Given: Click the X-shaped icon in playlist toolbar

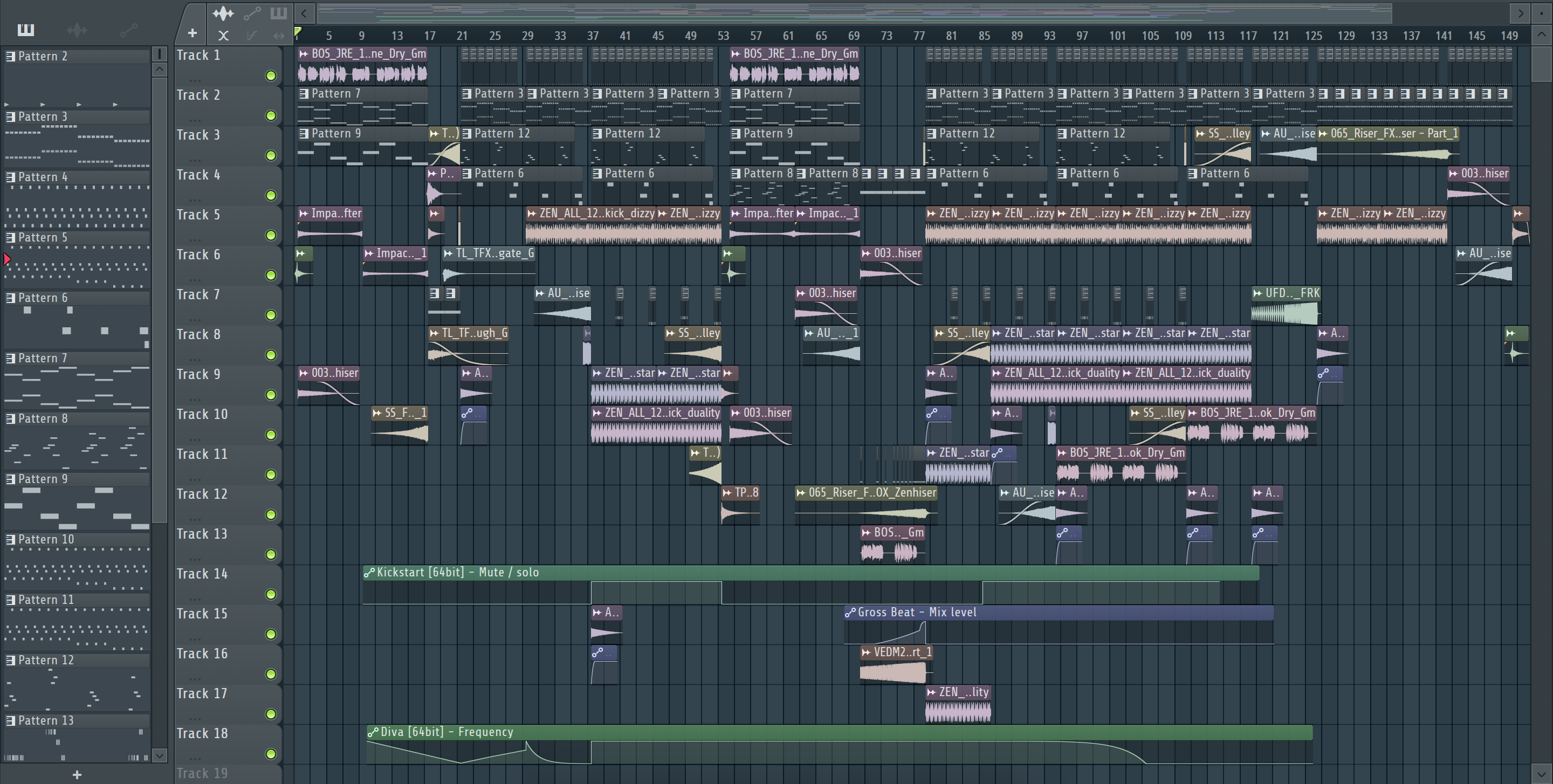Looking at the screenshot, I should click(223, 36).
